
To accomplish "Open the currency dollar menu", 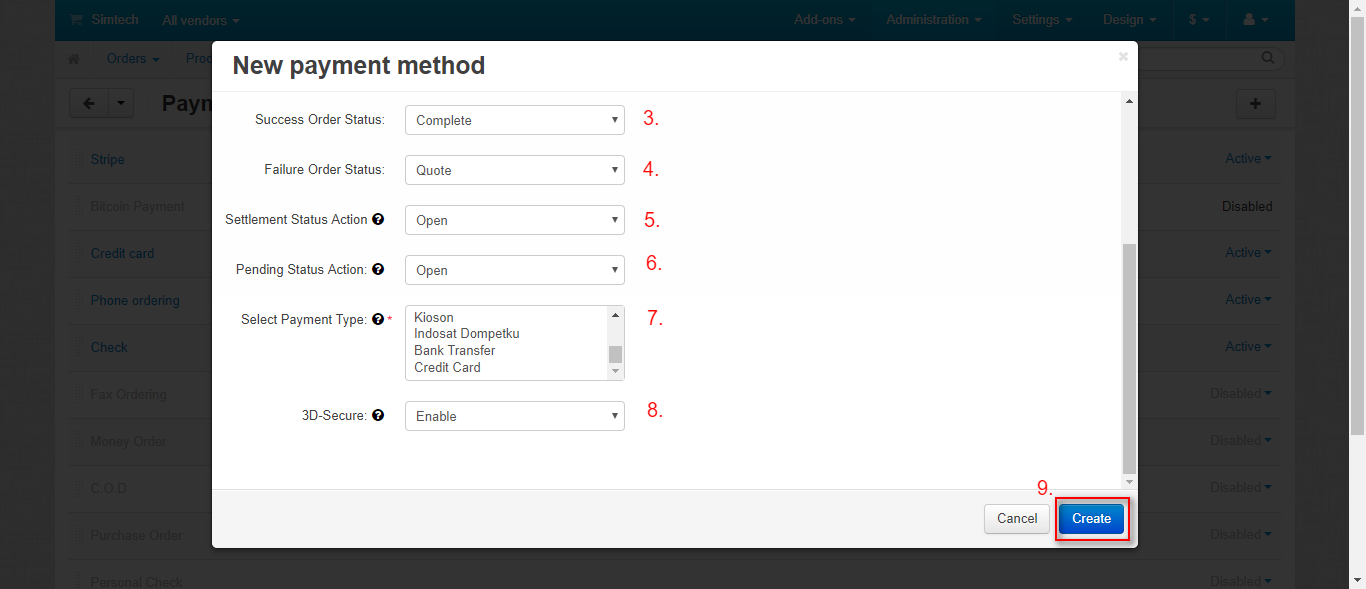I will [1199, 20].
